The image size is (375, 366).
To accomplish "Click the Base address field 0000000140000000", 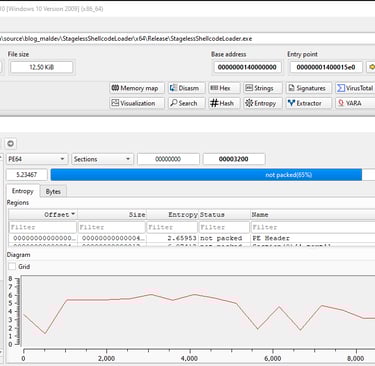I will coord(247,67).
